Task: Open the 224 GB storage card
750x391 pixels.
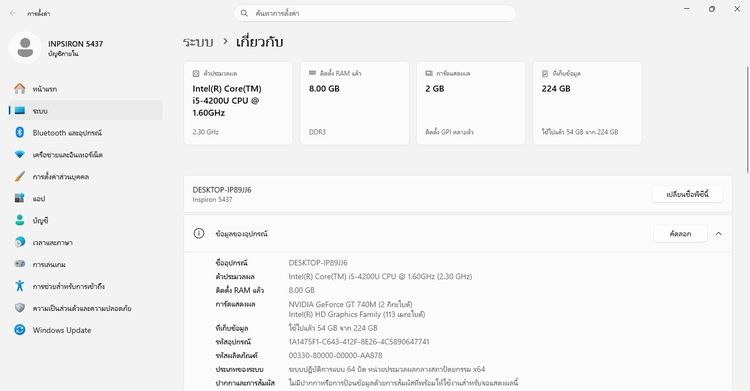Action: pyautogui.click(x=587, y=103)
